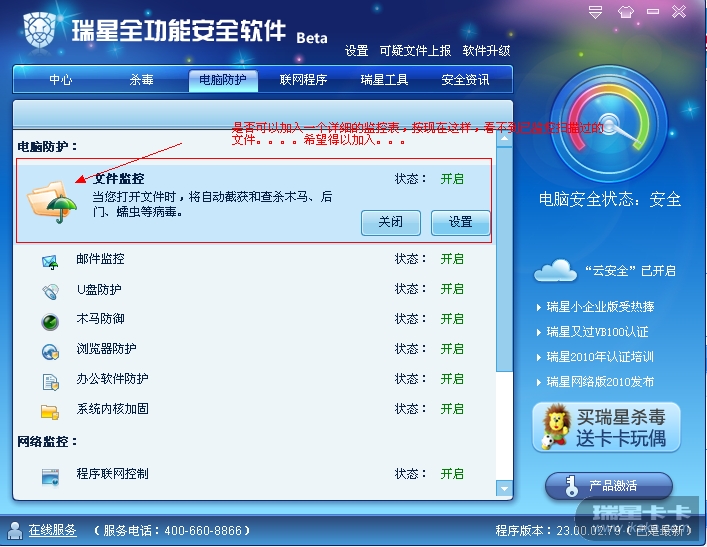This screenshot has height=547, width=707.
Task: Click the 网络监控 section header
Action: pyautogui.click(x=47, y=442)
